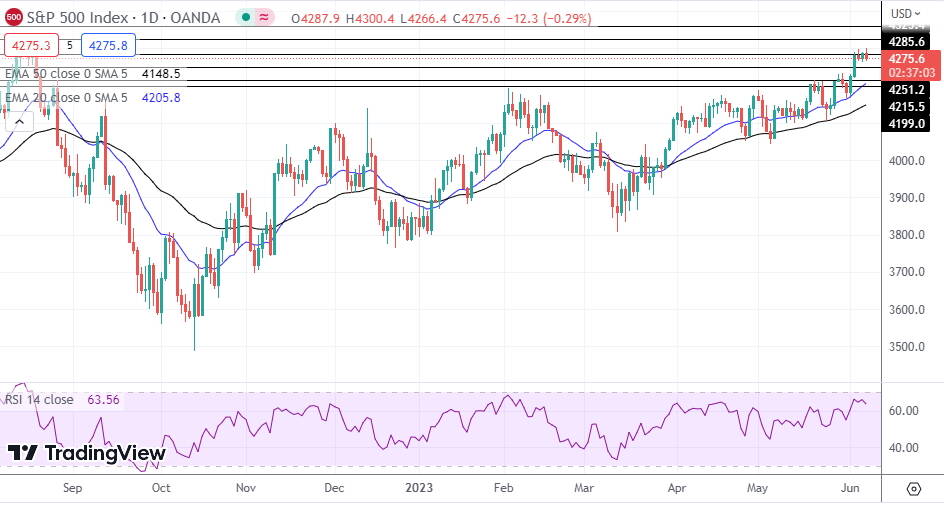Click the 4000.0 price axis label
Image resolution: width=944 pixels, height=506 pixels.
908,161
